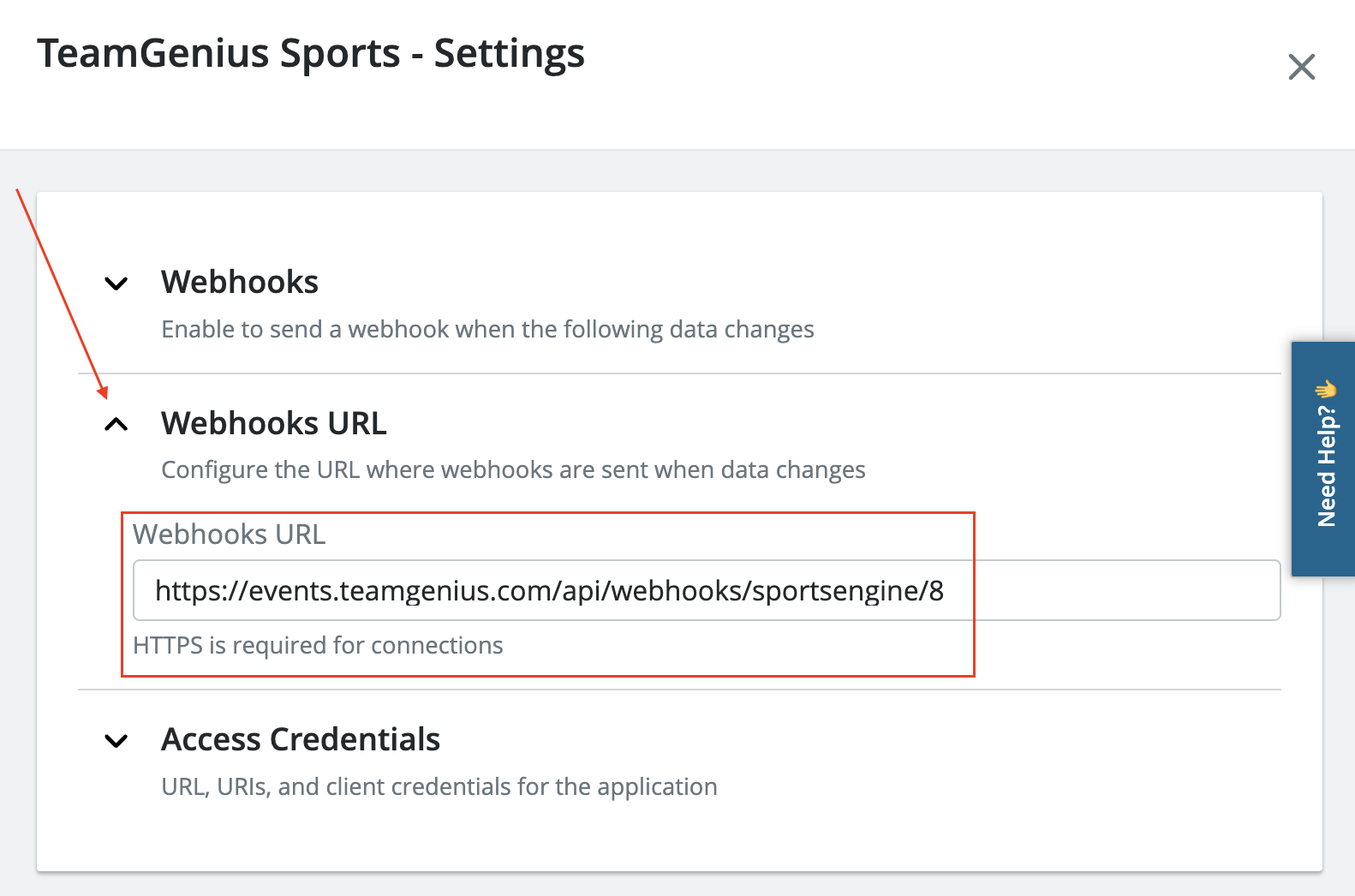Click the Webhooks URL section heading

coord(274,423)
